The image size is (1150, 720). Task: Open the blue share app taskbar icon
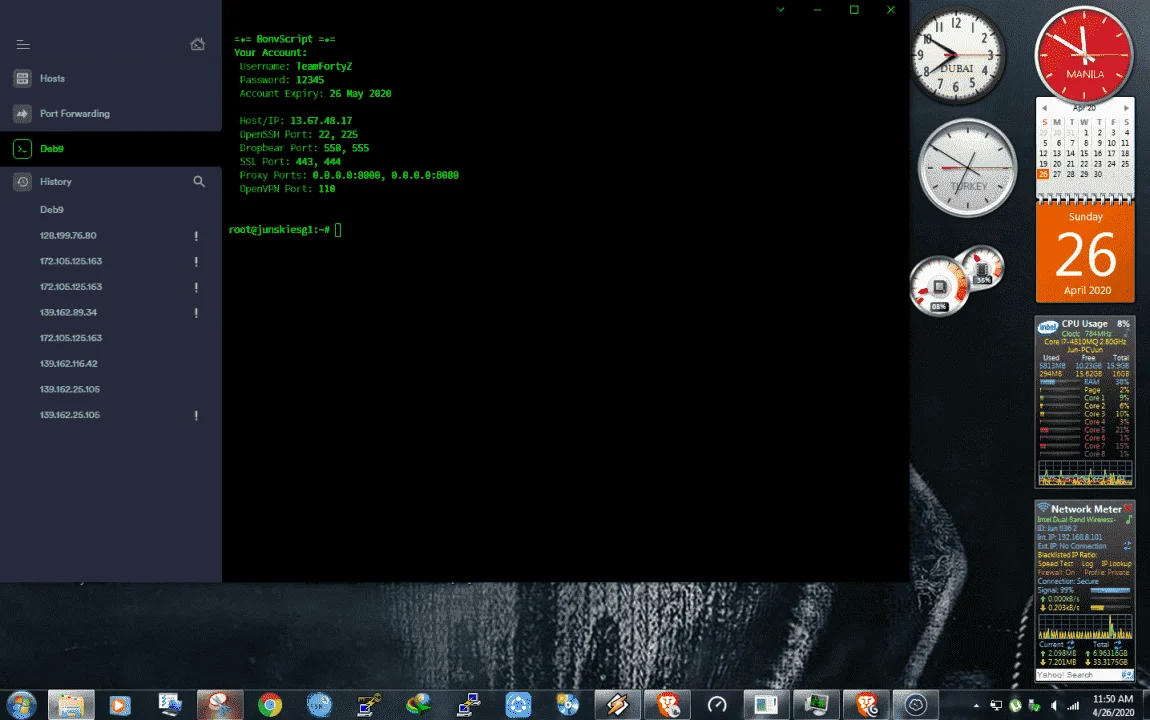(518, 705)
